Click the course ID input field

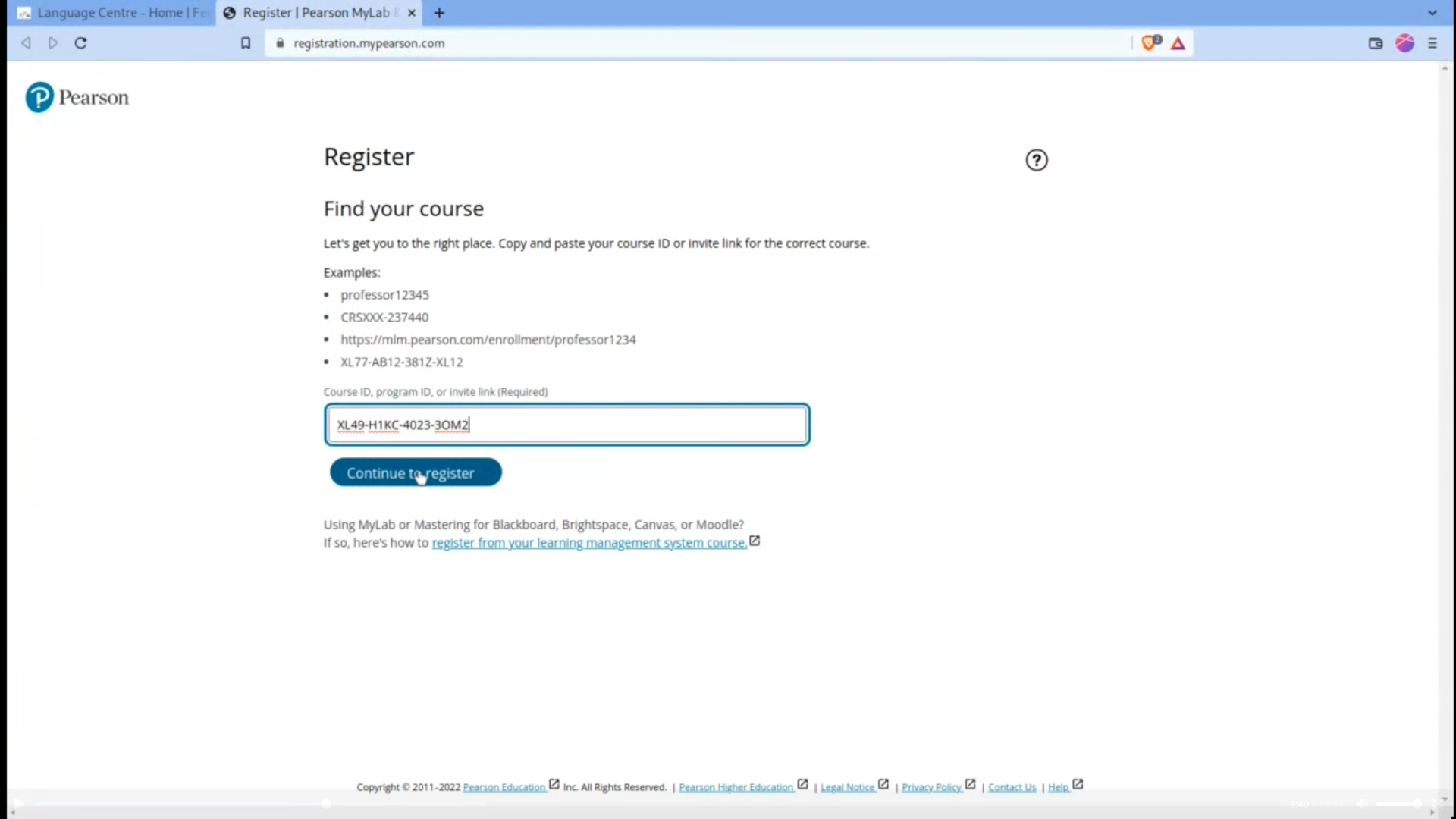[567, 424]
